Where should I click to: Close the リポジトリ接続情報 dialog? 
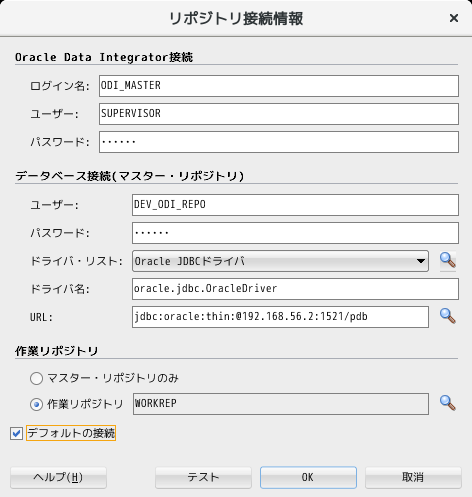click(x=454, y=18)
